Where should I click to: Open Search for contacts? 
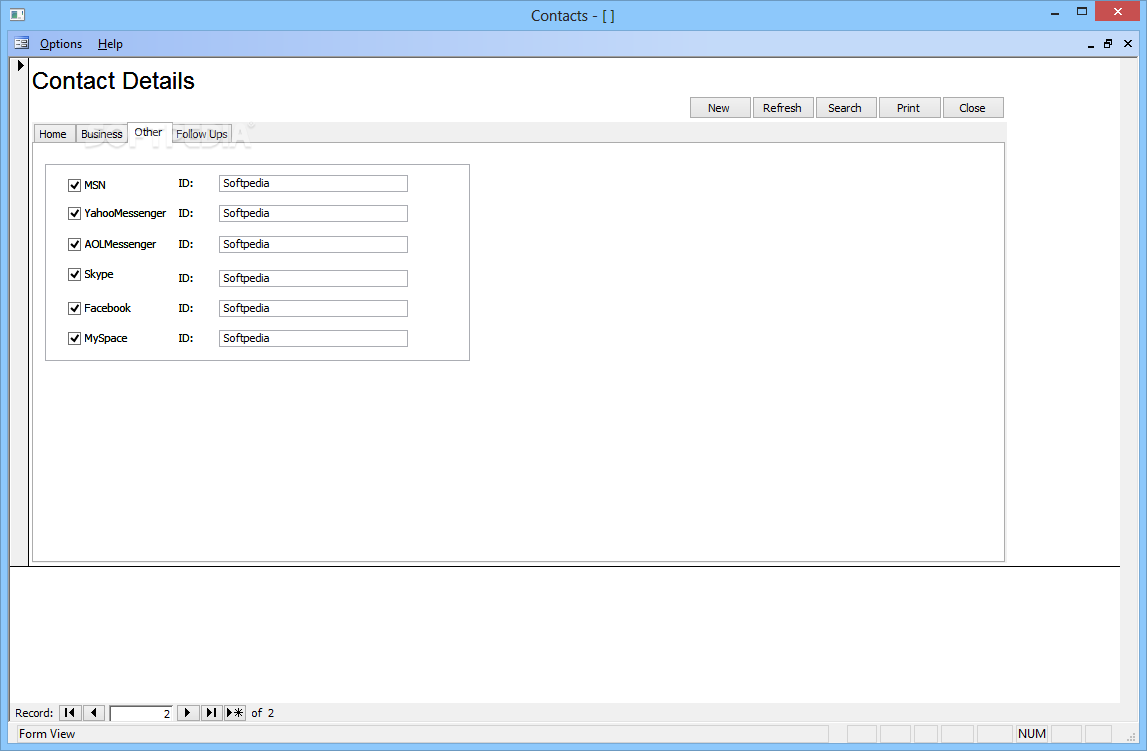pyautogui.click(x=846, y=107)
